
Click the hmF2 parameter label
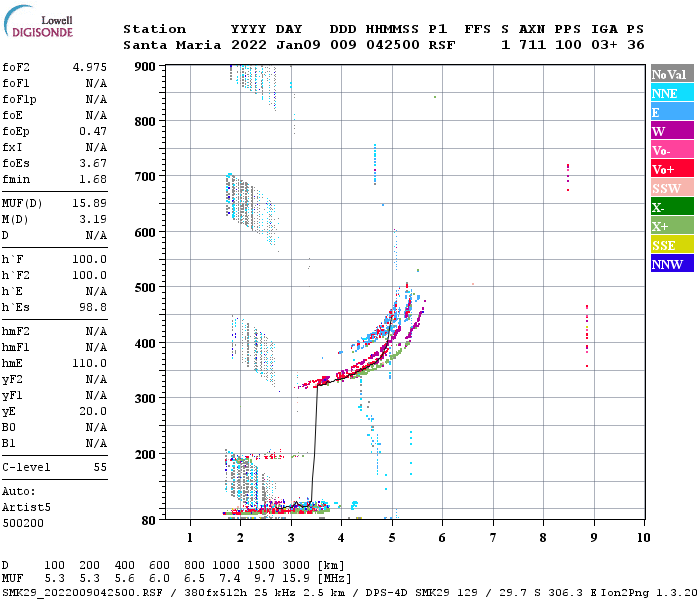[x=16, y=332]
